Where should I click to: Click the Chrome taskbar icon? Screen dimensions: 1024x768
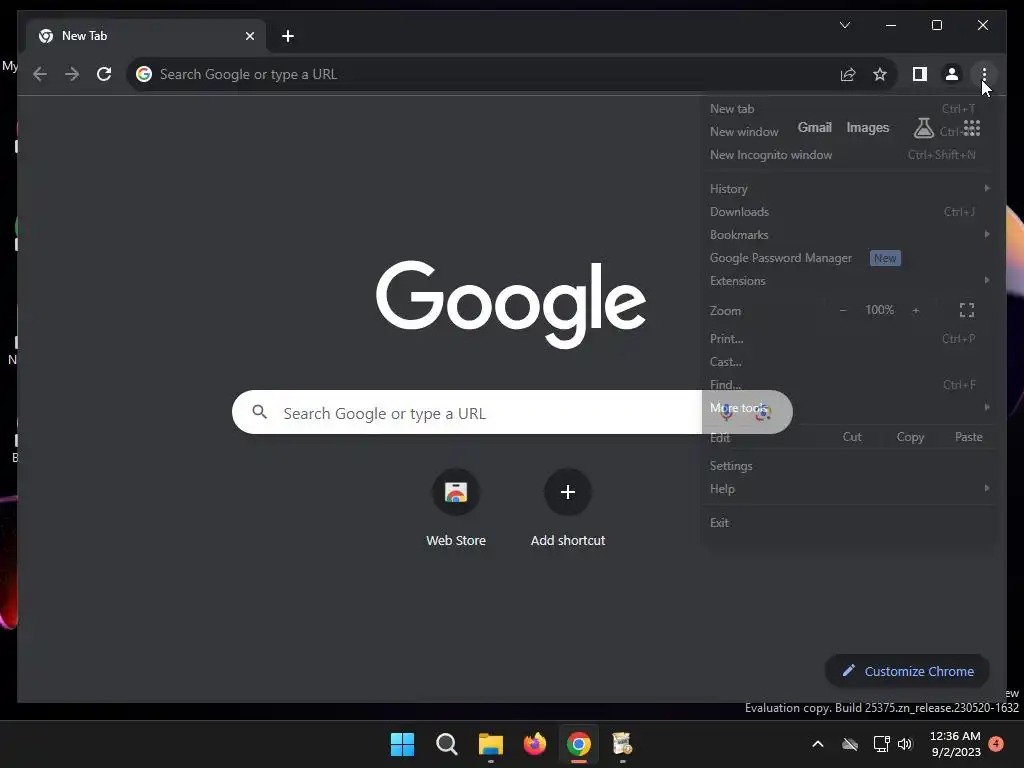point(579,744)
